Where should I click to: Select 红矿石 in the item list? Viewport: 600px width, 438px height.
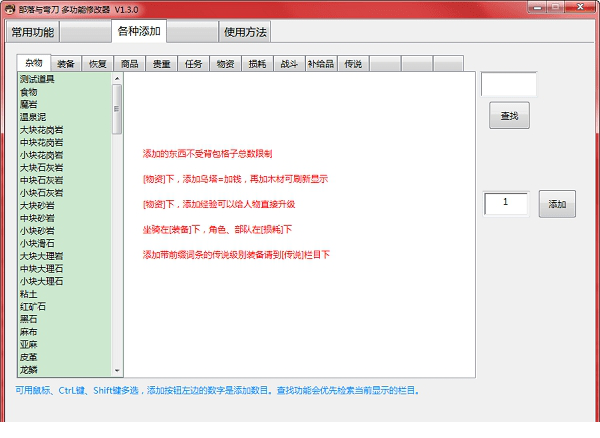65,306
